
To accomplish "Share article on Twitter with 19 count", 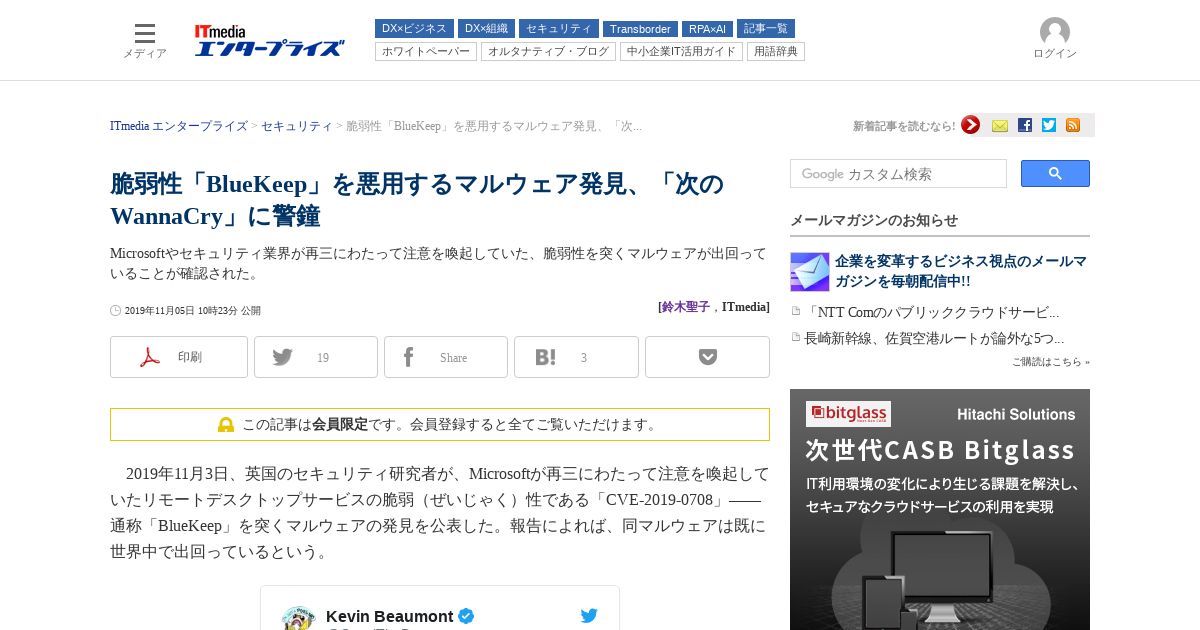I will coord(316,357).
